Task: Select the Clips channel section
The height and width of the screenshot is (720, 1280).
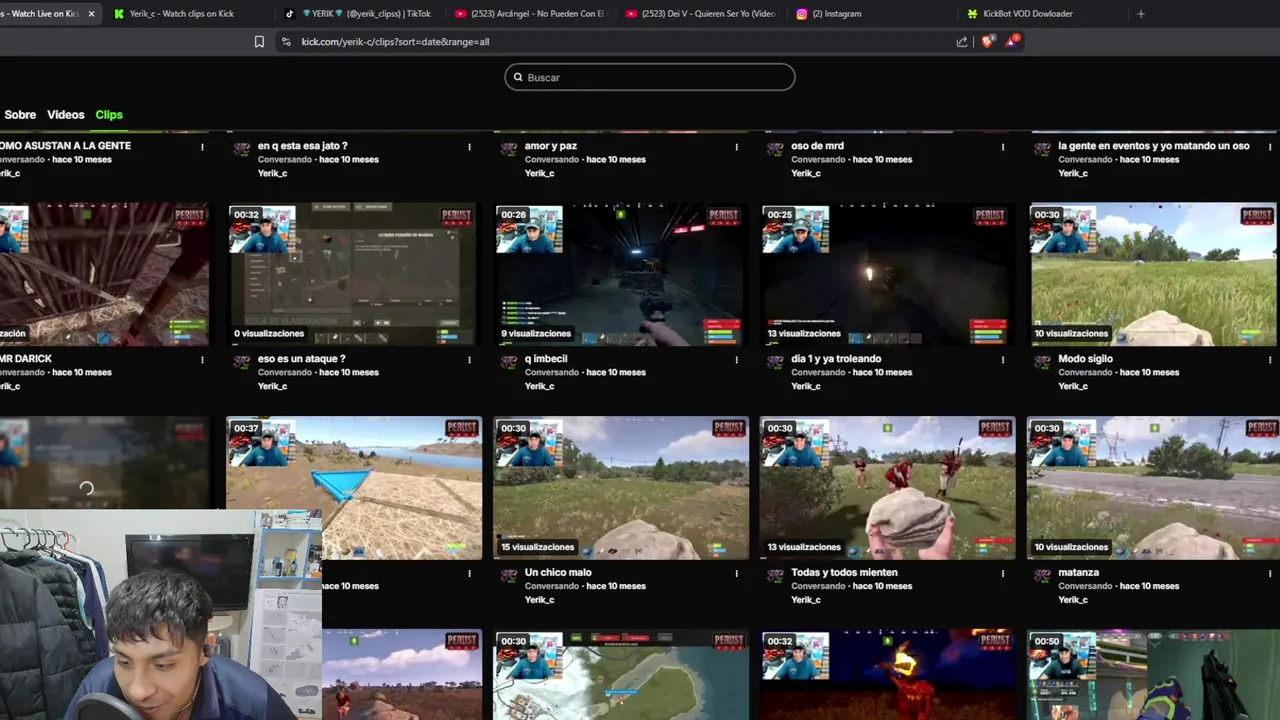Action: (x=109, y=115)
